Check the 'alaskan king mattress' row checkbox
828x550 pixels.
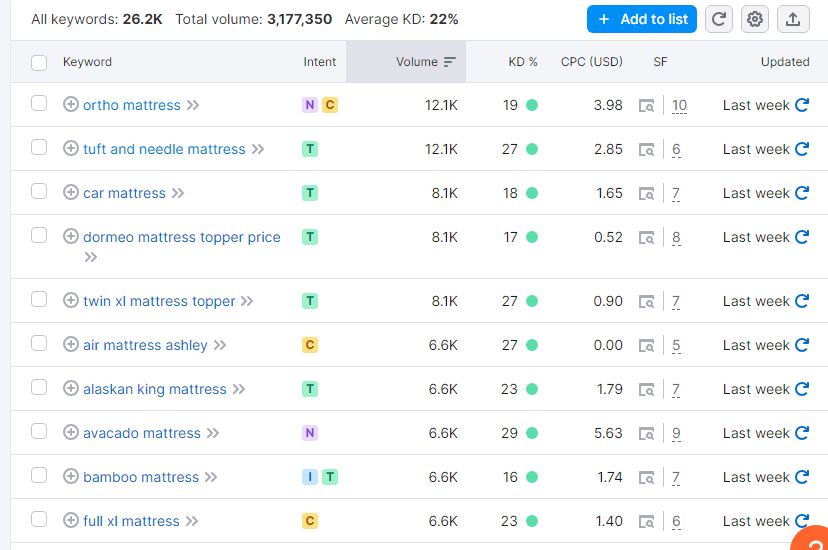39,387
